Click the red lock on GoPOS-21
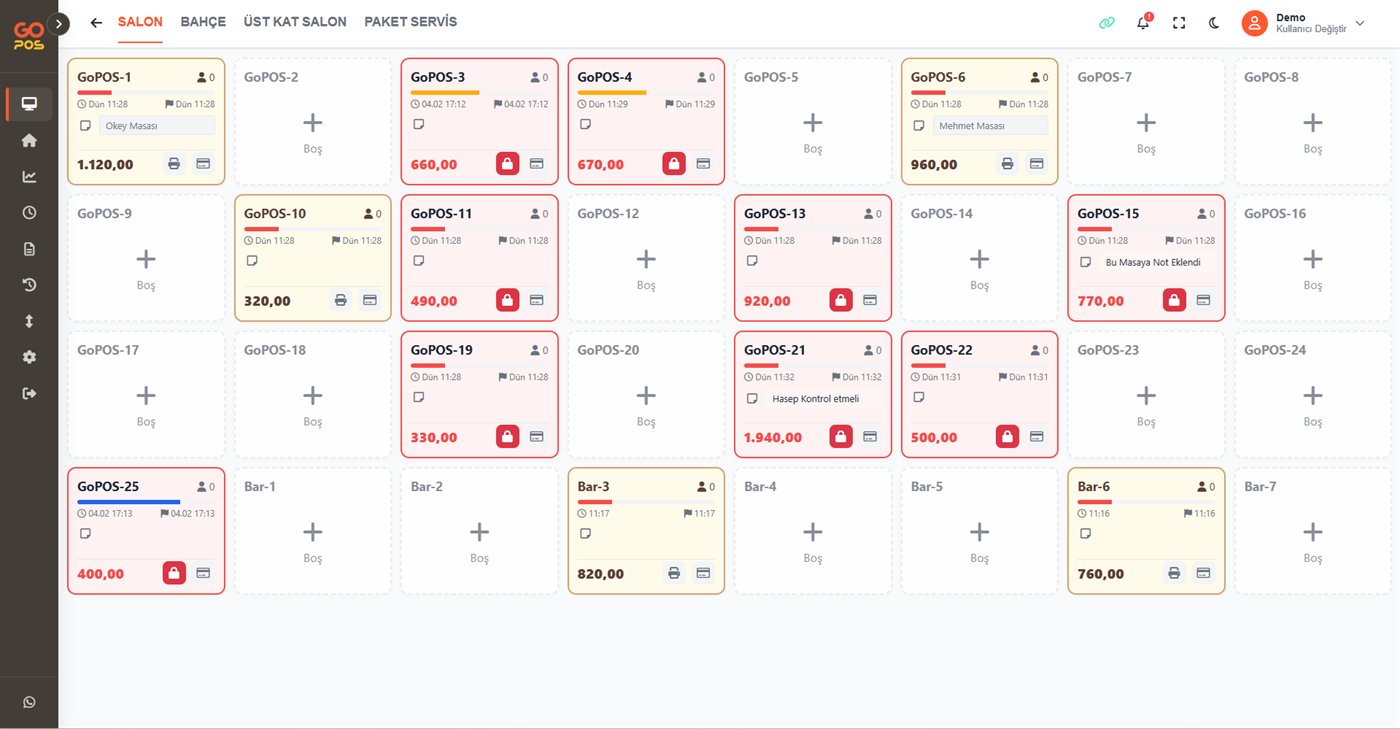This screenshot has width=1400, height=729. point(841,436)
